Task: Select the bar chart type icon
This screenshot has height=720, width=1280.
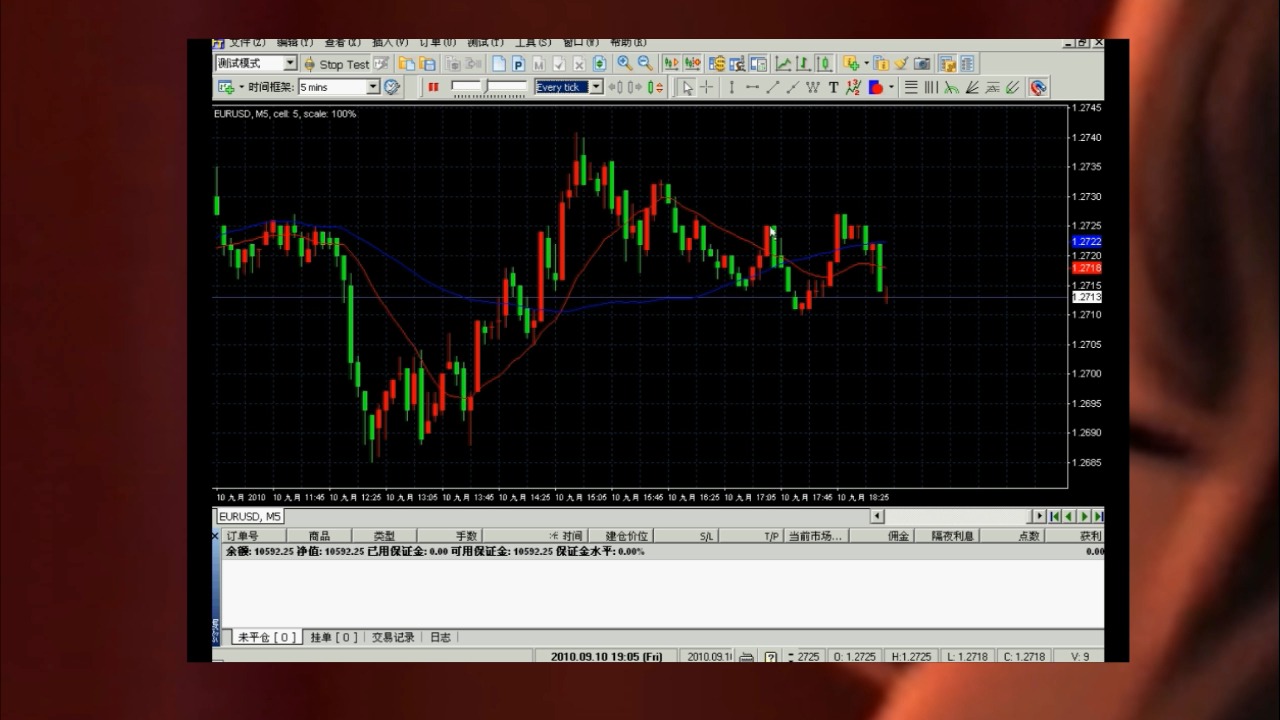Action: pyautogui.click(x=803, y=64)
